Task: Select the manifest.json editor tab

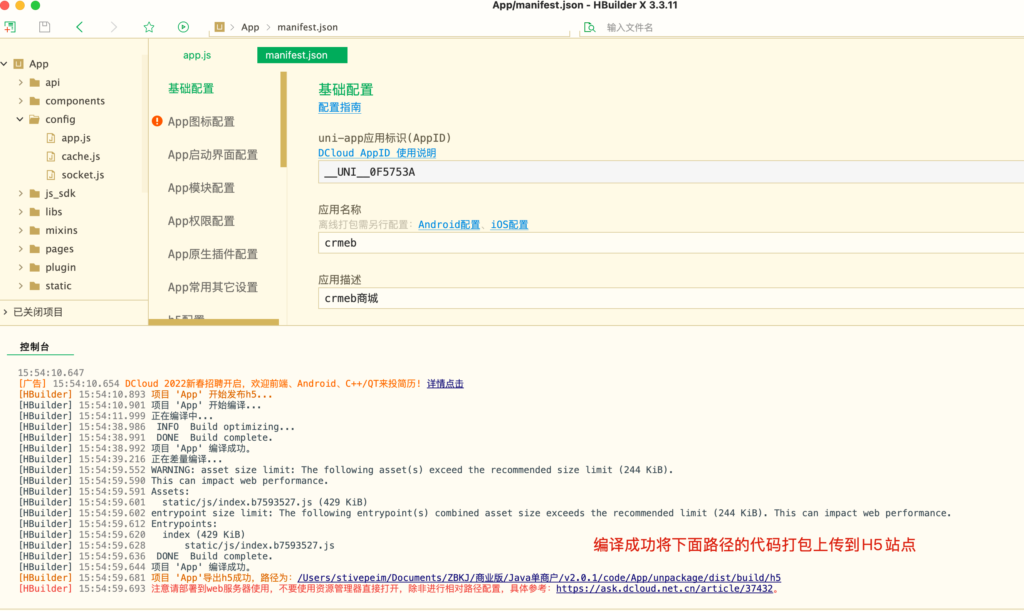Action: click(x=302, y=55)
